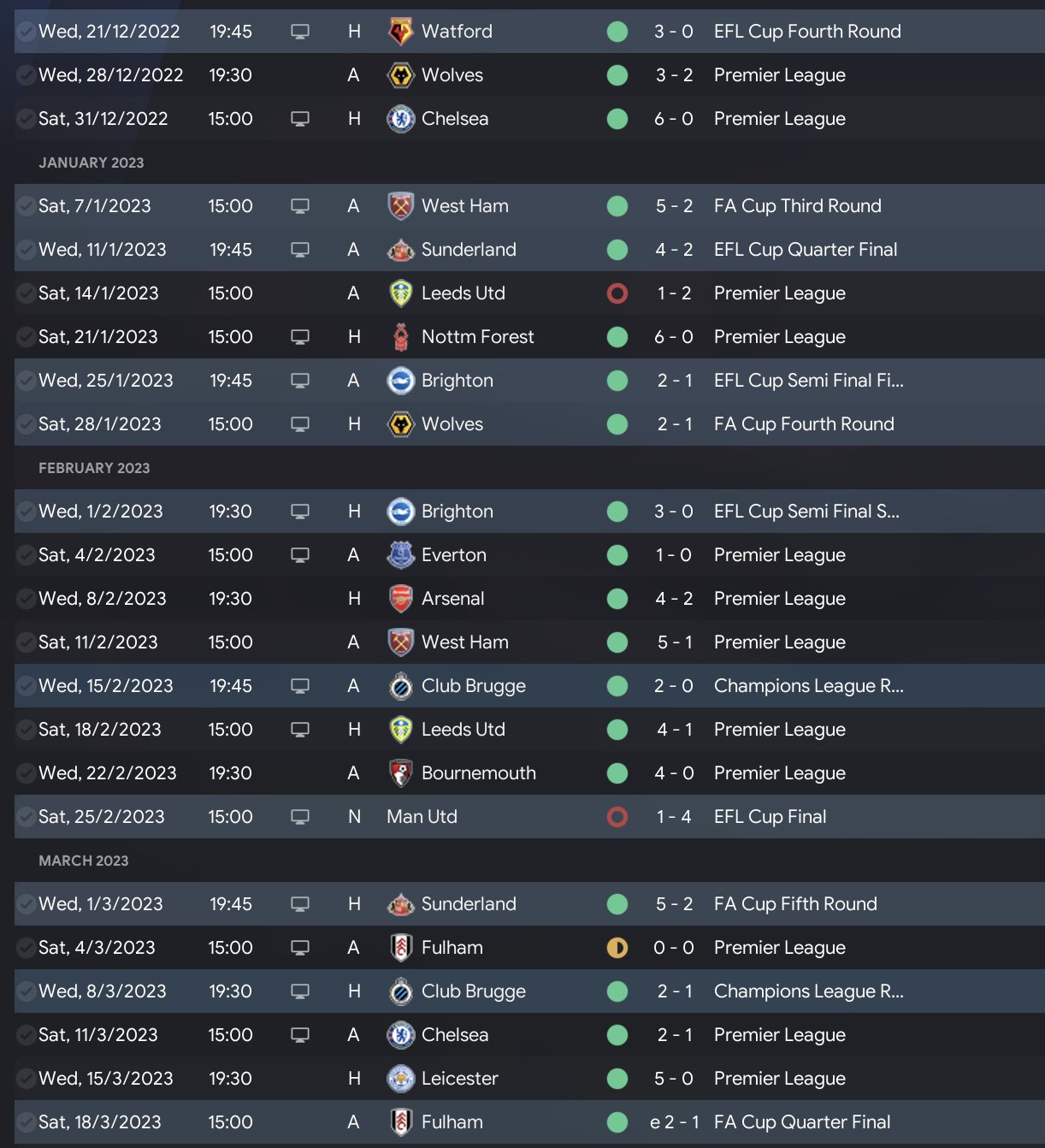Image resolution: width=1045 pixels, height=1148 pixels.
Task: Toggle the checkmark beside Sat, 31/12/2022
Action: 27,119
